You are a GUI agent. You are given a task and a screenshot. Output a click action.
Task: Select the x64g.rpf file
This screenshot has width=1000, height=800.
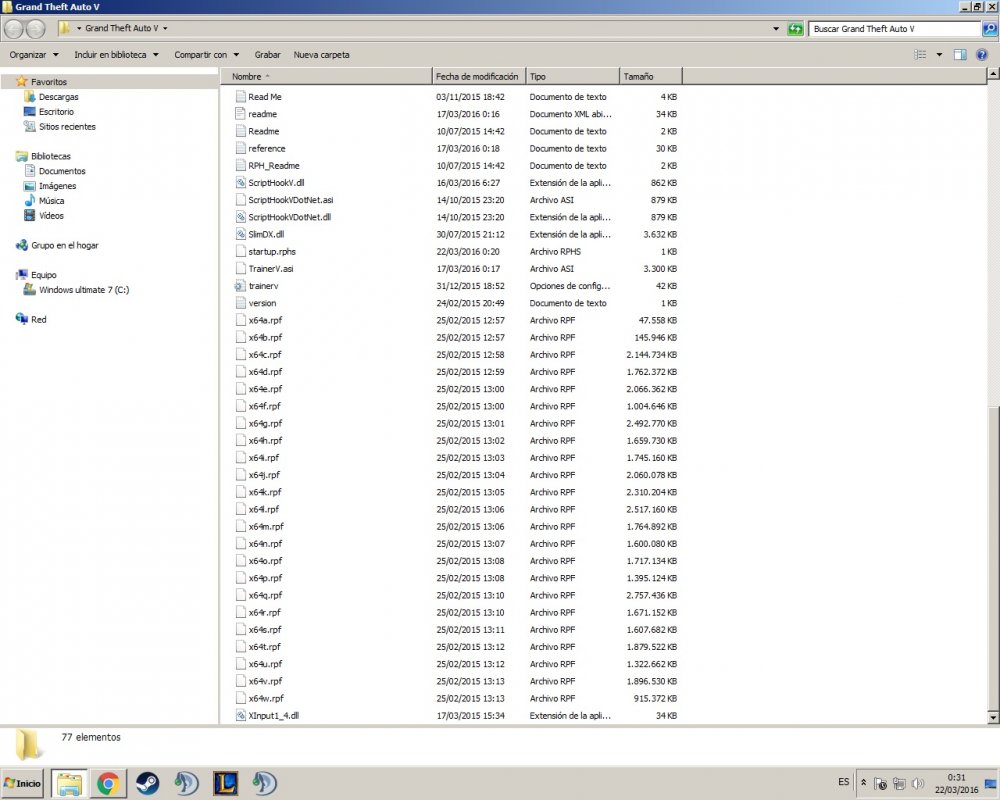[x=265, y=424]
